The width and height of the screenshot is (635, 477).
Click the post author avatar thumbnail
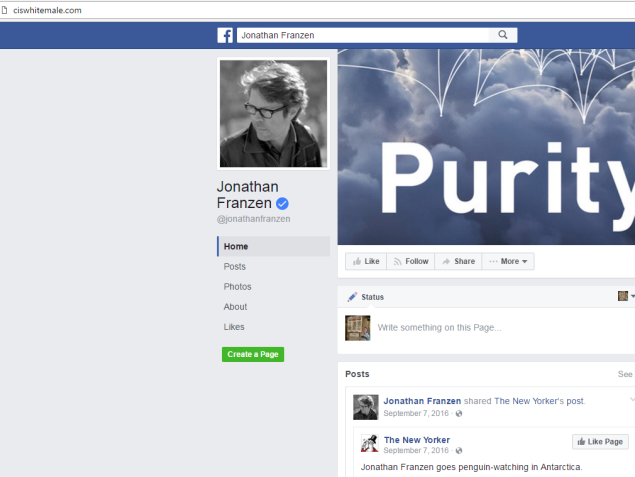[366, 407]
